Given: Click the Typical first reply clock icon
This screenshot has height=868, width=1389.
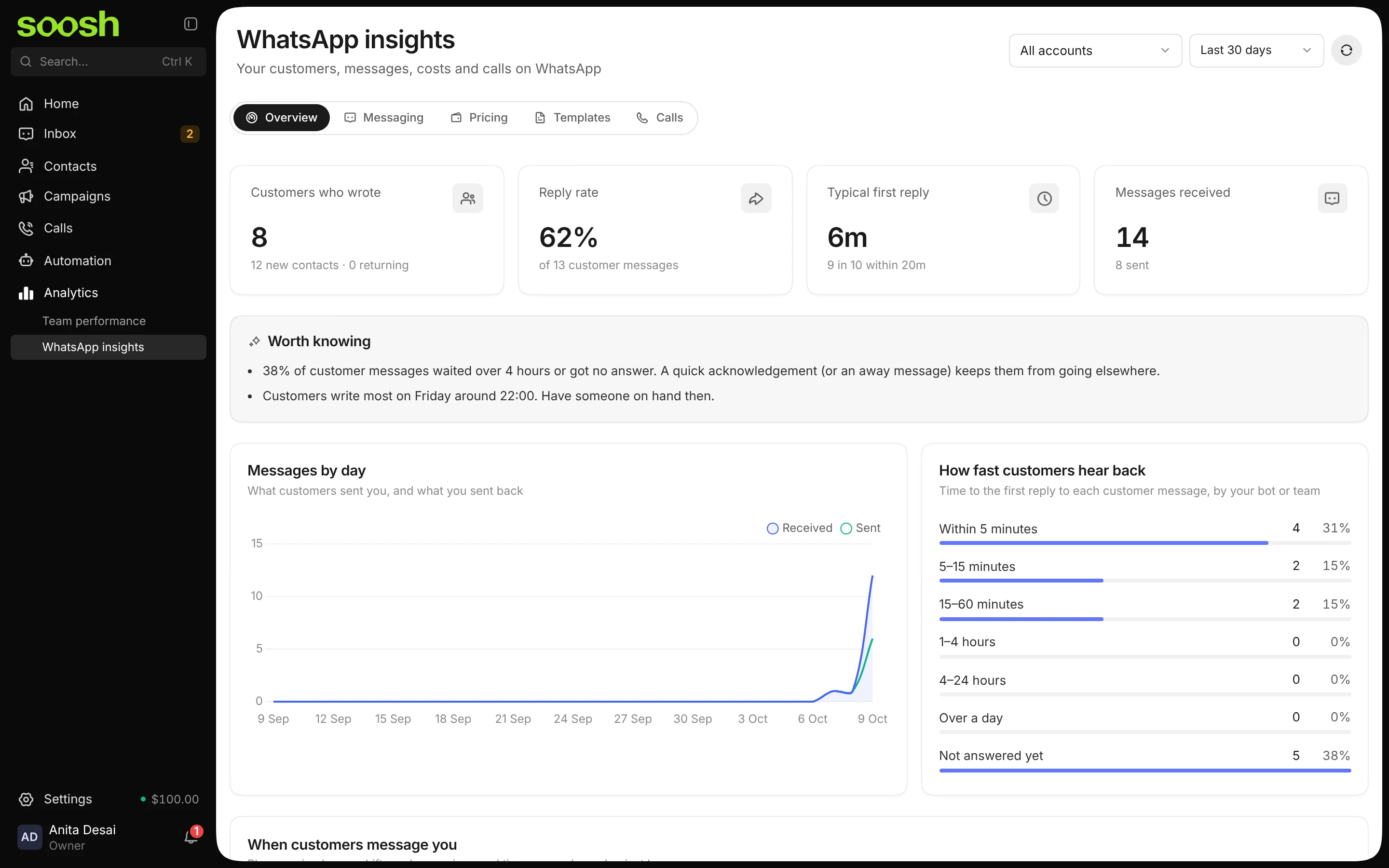Looking at the screenshot, I should click(x=1044, y=199).
